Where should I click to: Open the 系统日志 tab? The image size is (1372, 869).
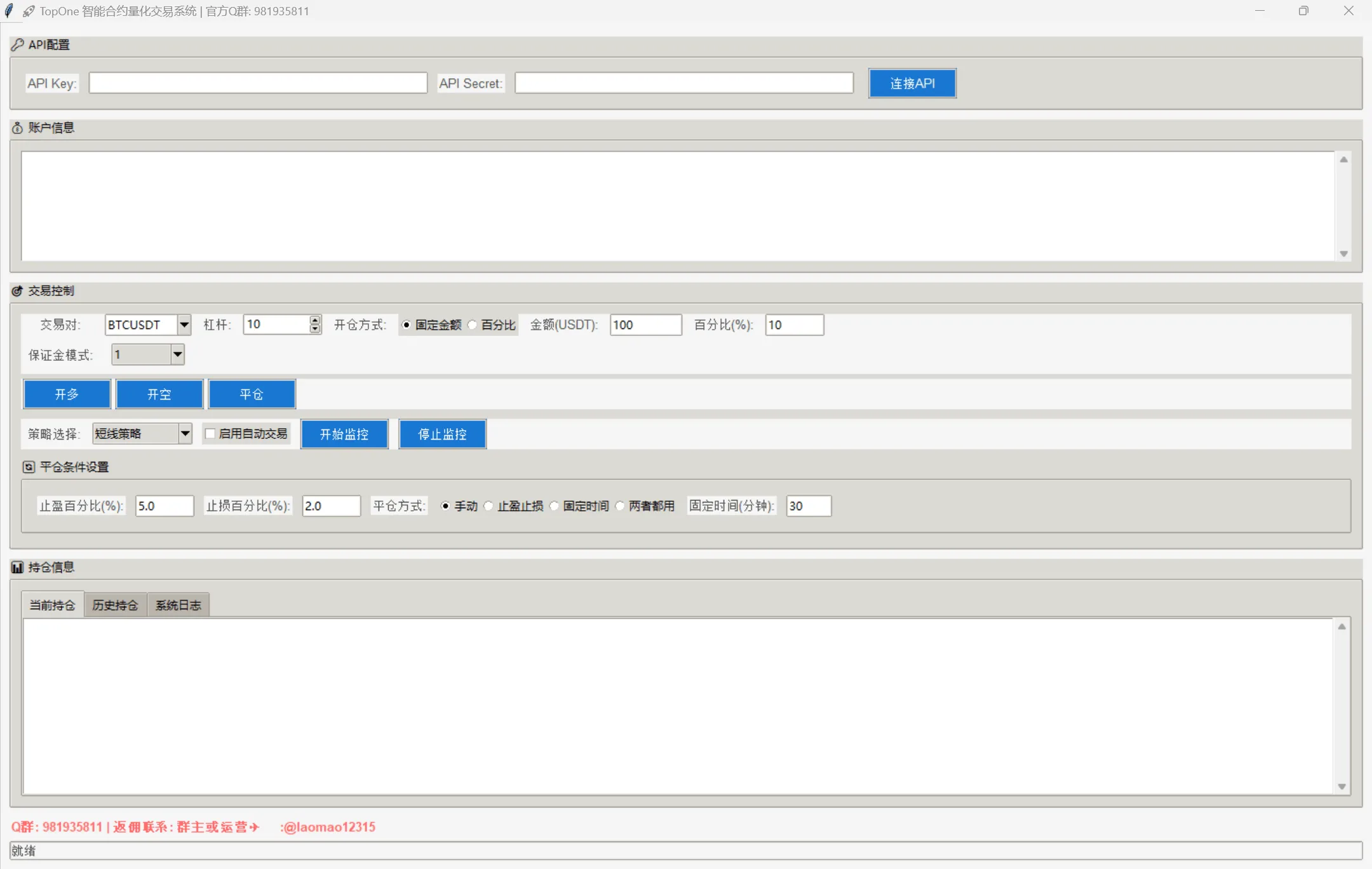tap(178, 605)
